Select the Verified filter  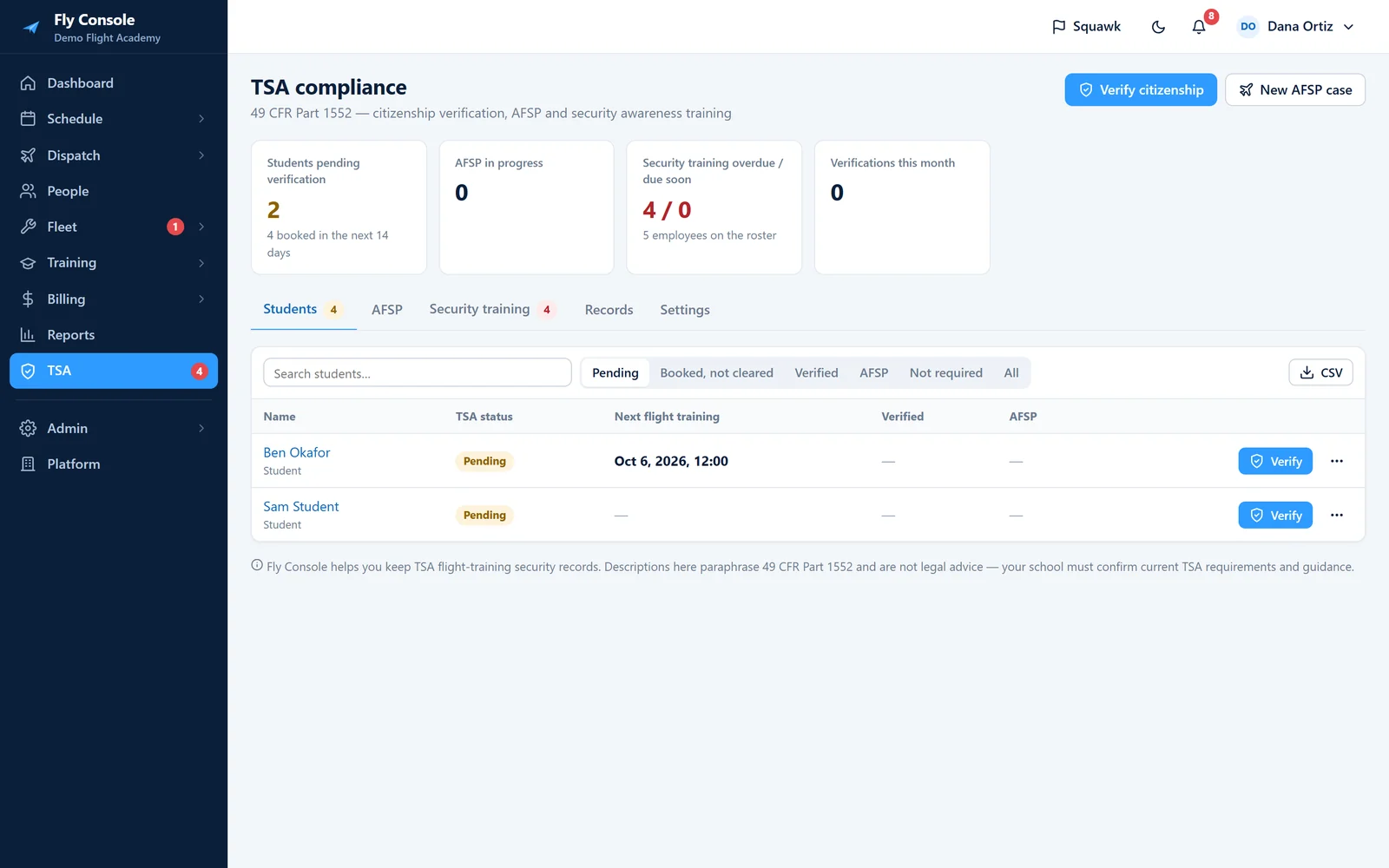[x=816, y=373]
